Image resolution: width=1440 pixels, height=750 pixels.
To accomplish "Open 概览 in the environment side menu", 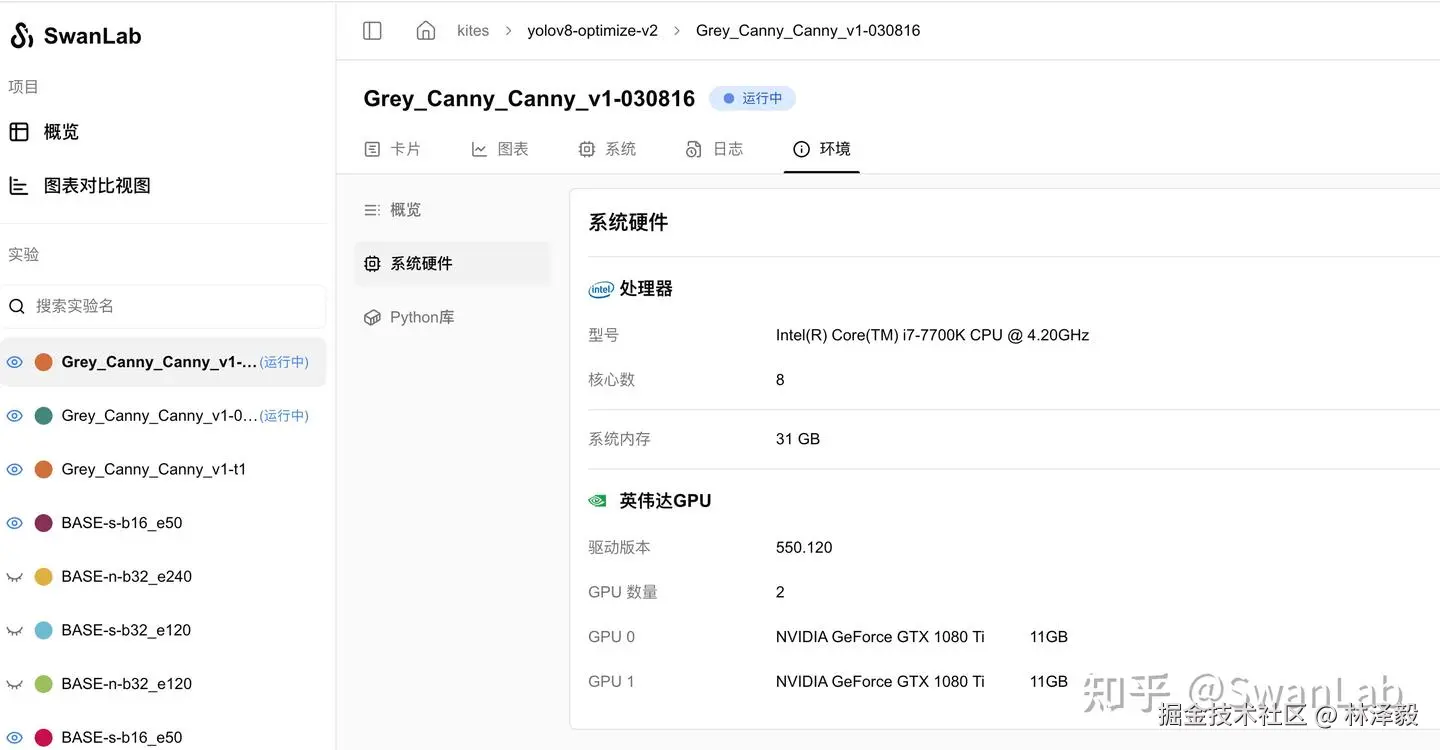I will point(452,210).
